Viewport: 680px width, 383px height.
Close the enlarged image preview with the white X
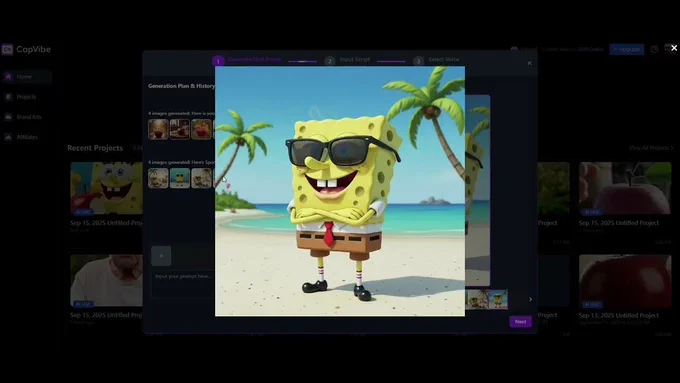tap(673, 48)
